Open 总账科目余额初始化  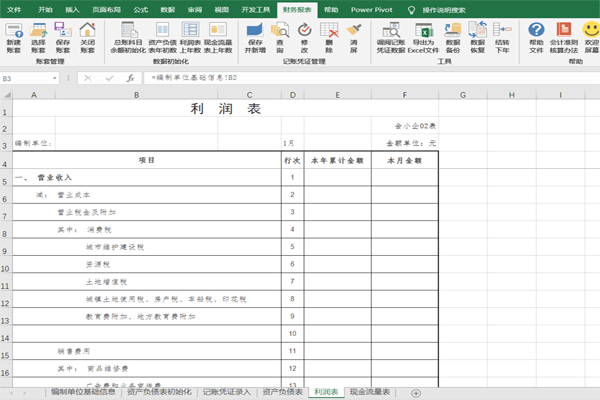coord(128,38)
